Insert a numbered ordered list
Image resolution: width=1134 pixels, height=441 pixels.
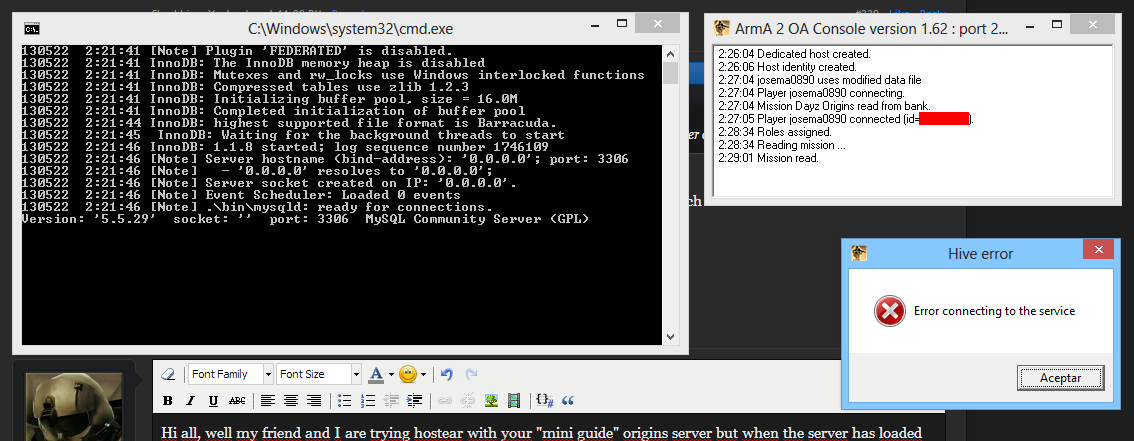click(x=368, y=401)
